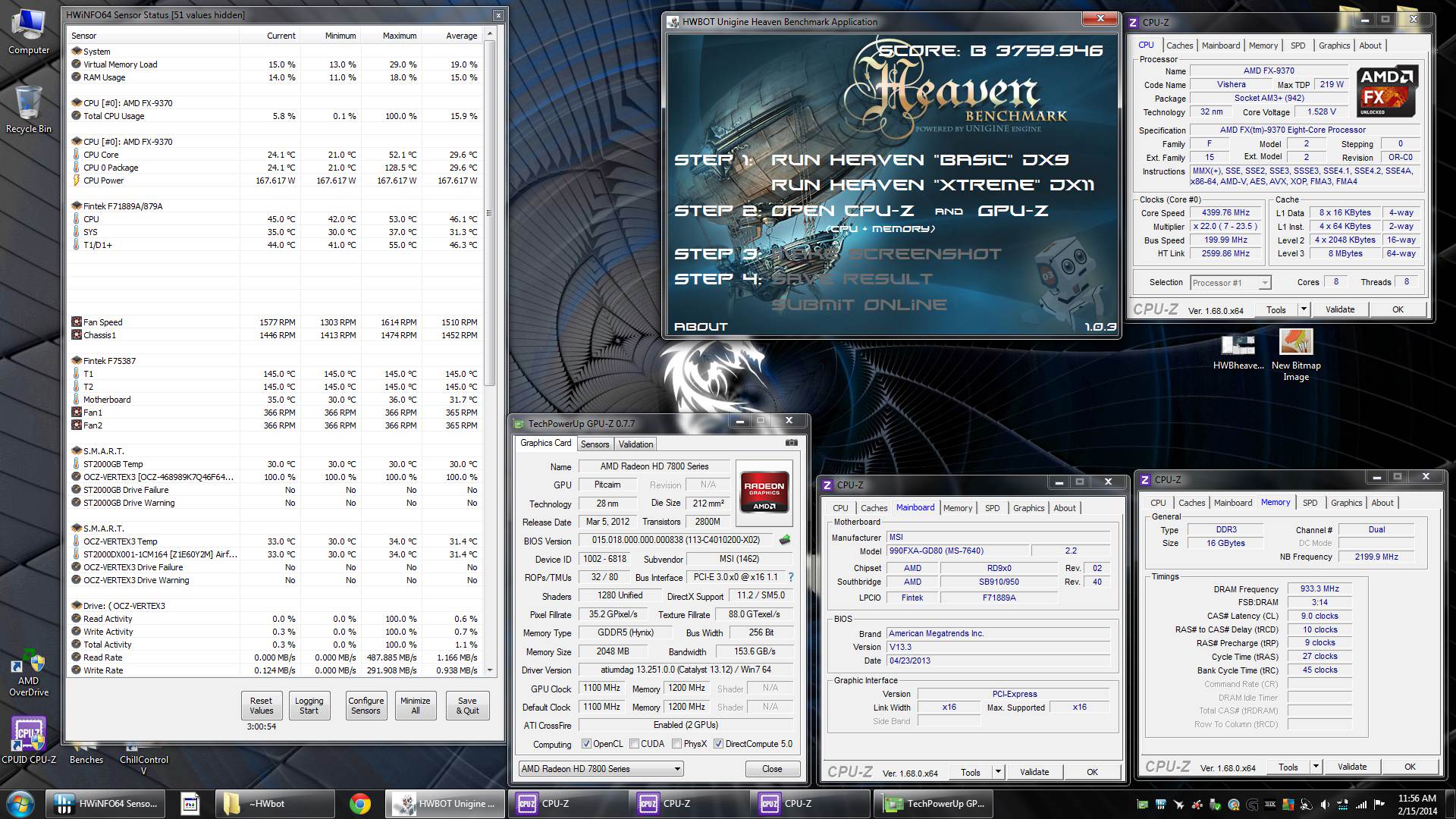Open Processor #1 selection dropdown in CPU-Z
Image resolution: width=1456 pixels, height=819 pixels.
1230,283
